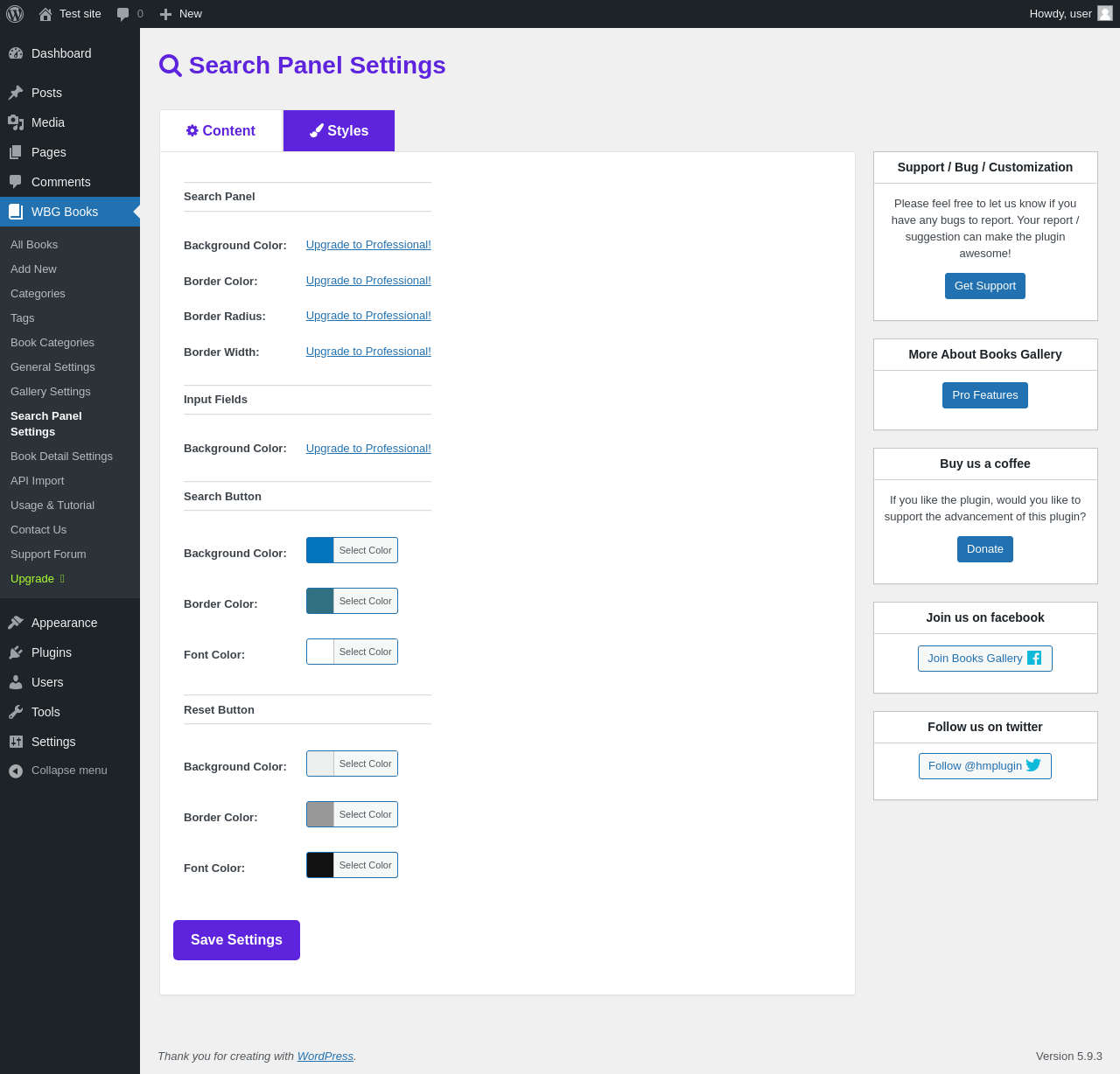Open Support Forum submenu item
The width and height of the screenshot is (1120, 1074).
pos(48,554)
